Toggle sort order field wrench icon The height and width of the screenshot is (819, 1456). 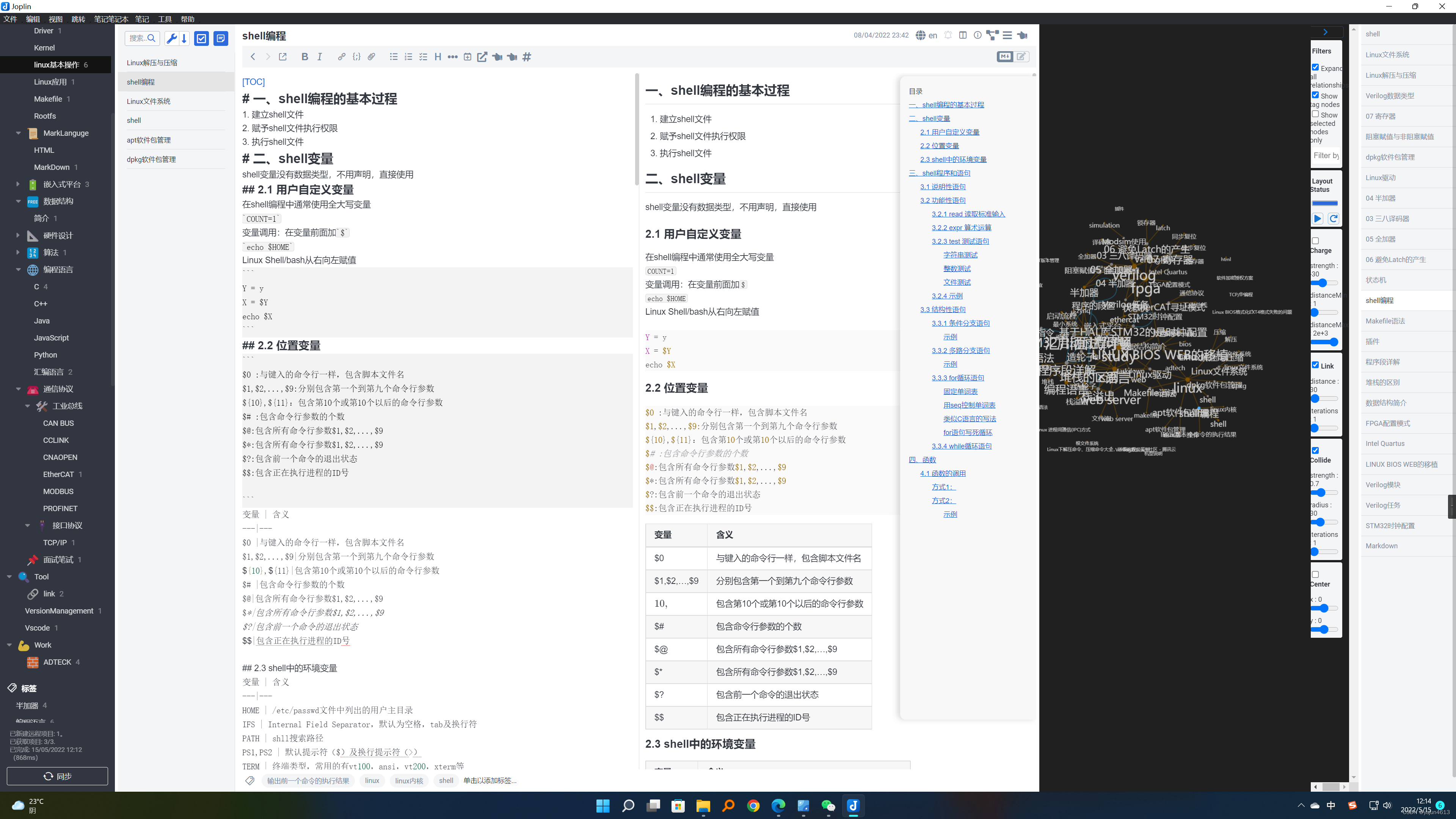click(172, 38)
